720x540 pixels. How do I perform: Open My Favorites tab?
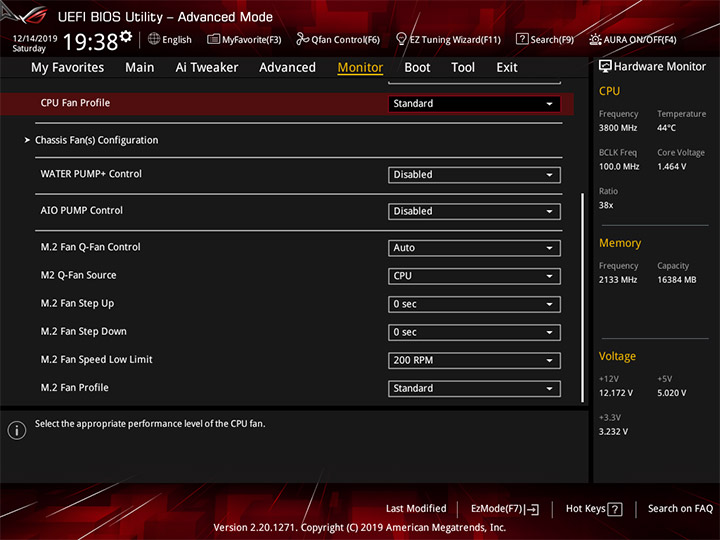pos(68,68)
